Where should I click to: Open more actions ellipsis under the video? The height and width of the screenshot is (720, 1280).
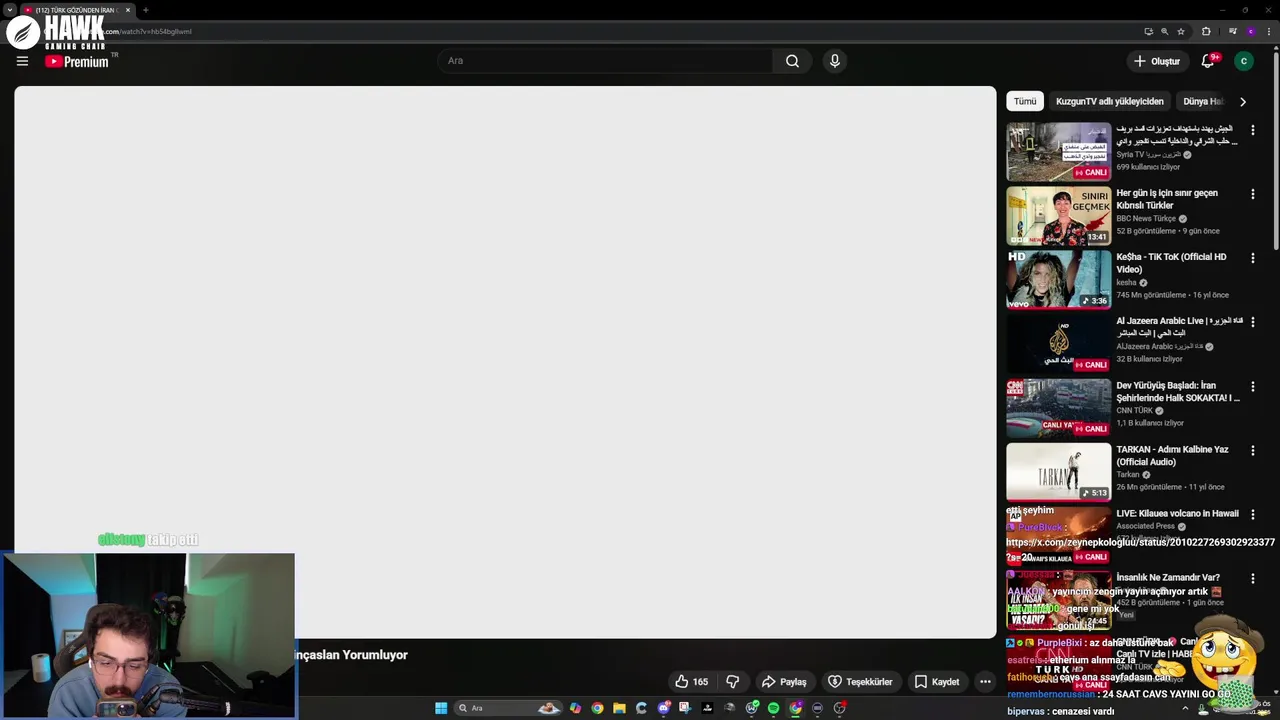pyautogui.click(x=985, y=682)
